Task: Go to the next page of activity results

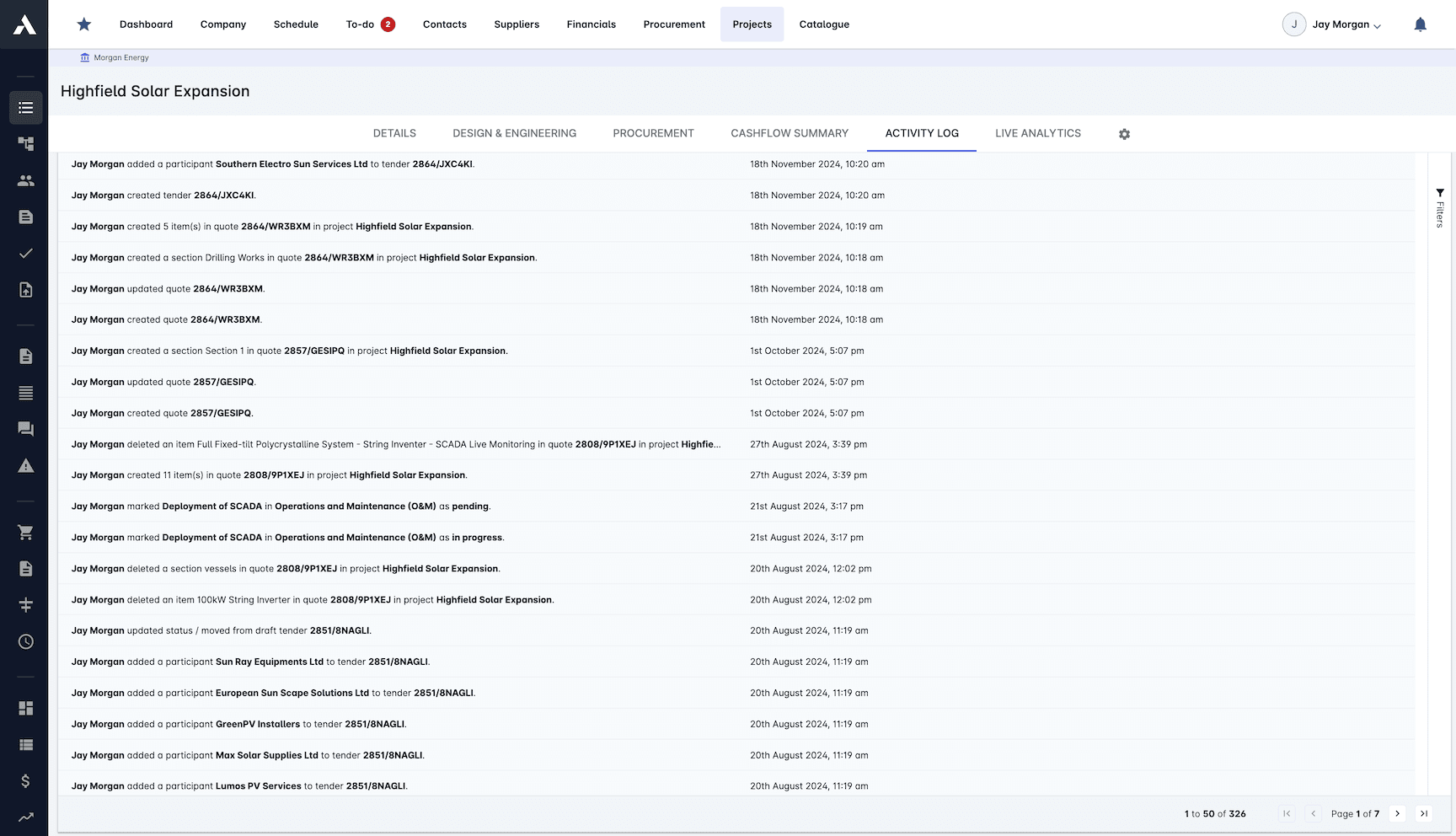Action: click(x=1397, y=814)
